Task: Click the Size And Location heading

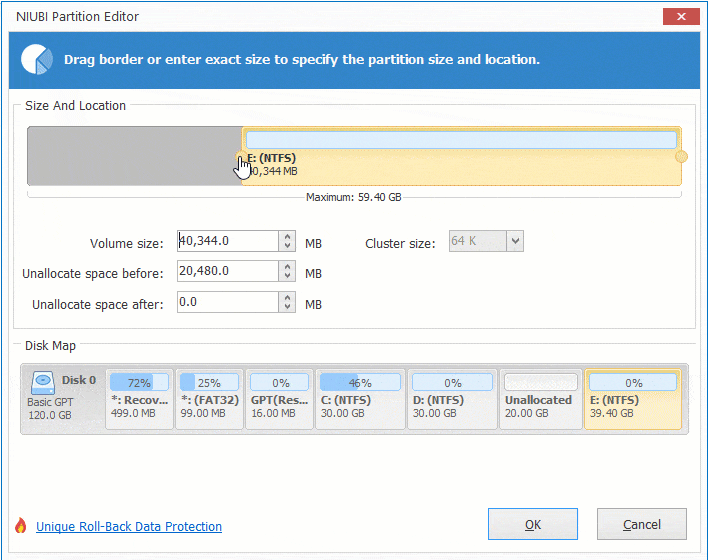Action: point(75,105)
